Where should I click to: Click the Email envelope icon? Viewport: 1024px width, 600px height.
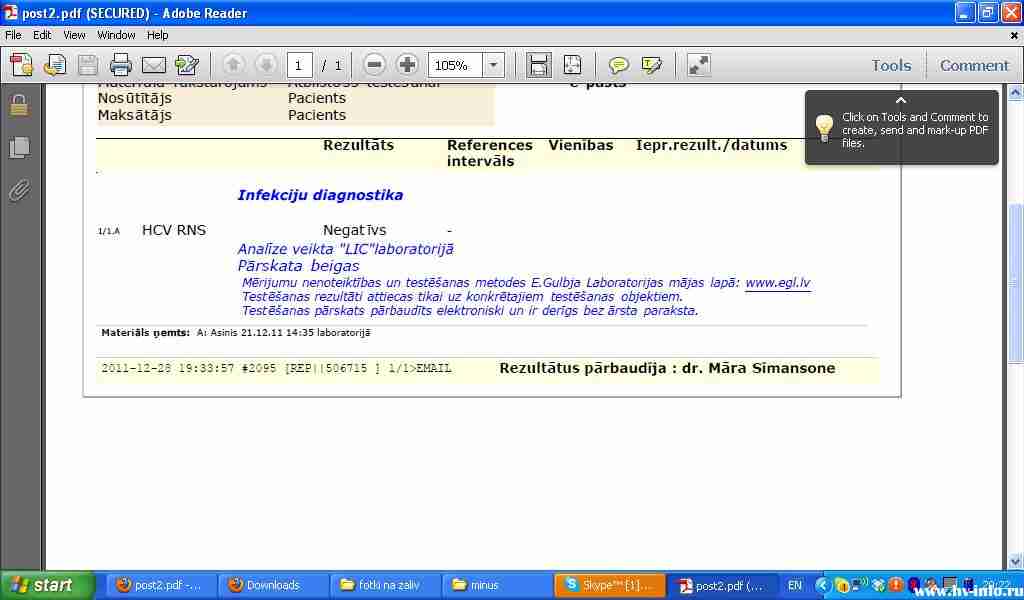pos(154,65)
